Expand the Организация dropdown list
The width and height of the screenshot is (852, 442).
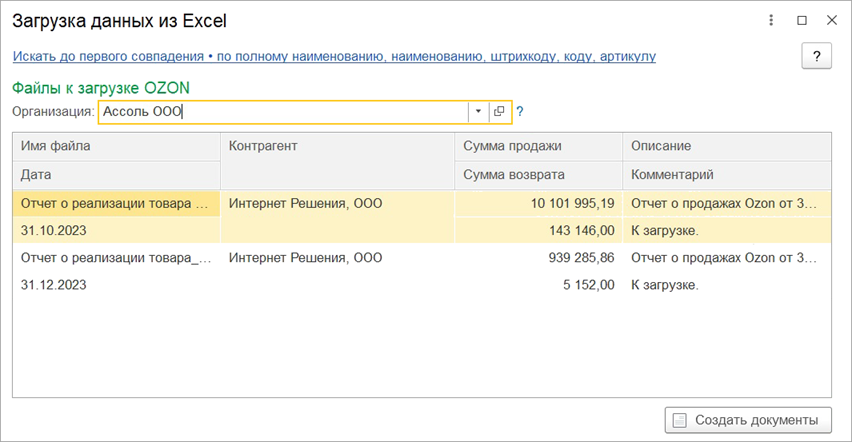(478, 112)
